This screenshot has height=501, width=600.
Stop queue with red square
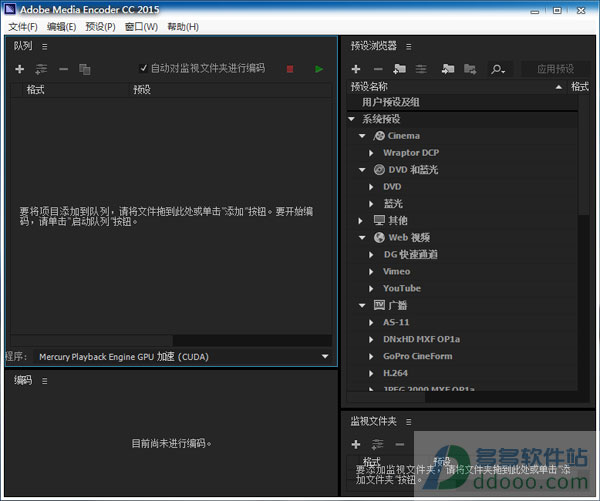point(290,69)
